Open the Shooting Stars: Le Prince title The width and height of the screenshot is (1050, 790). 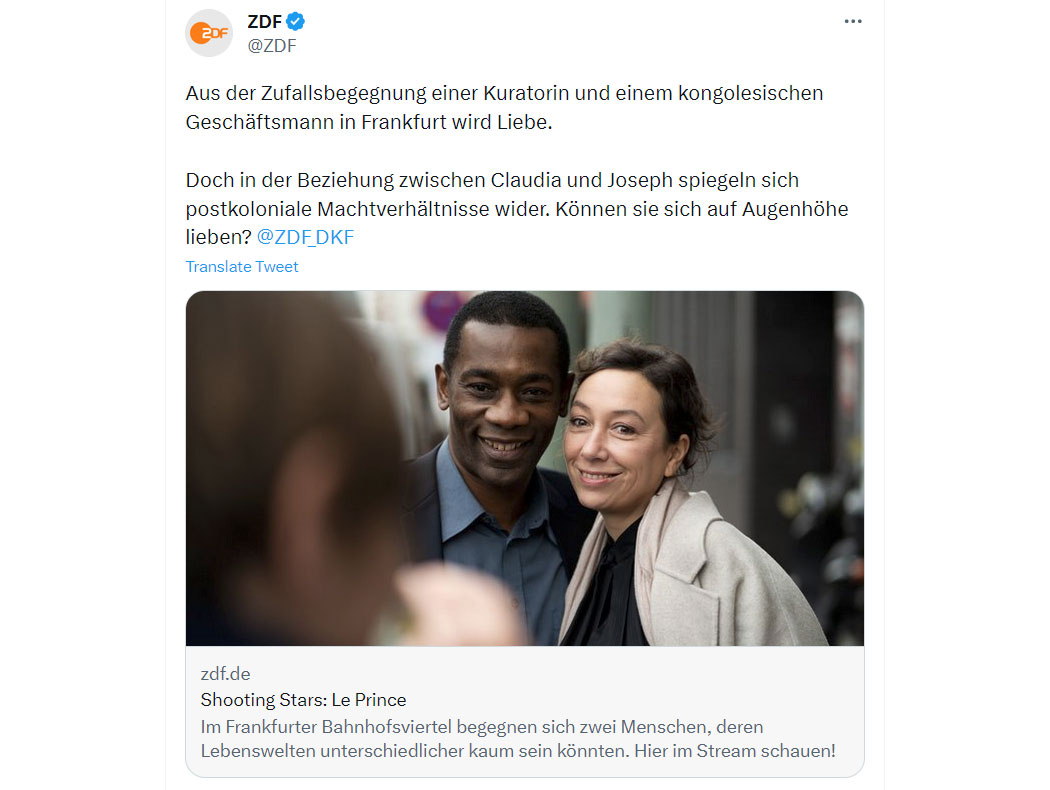[x=303, y=700]
